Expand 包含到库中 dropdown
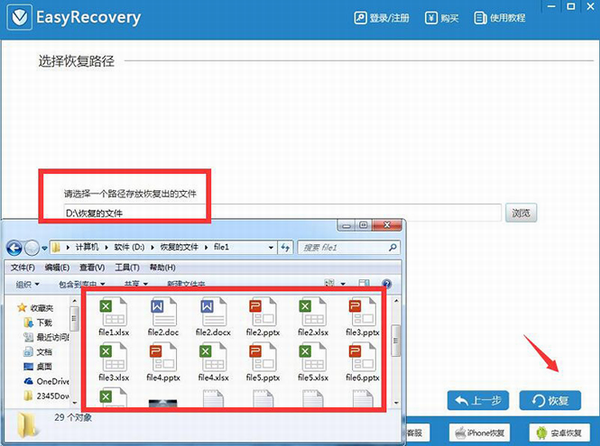The width and height of the screenshot is (600, 446). click(x=82, y=284)
